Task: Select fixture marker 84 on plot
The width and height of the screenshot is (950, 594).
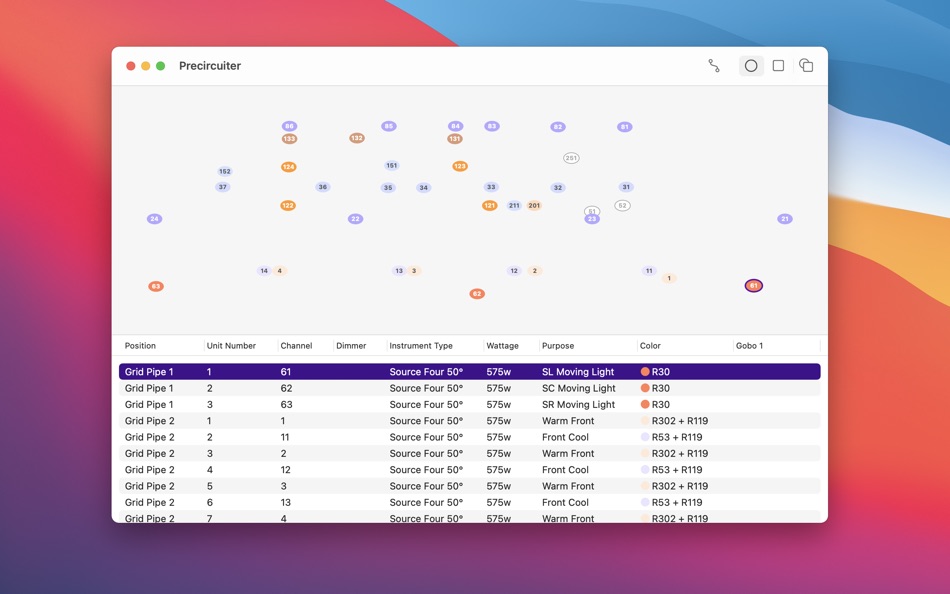Action: click(455, 126)
